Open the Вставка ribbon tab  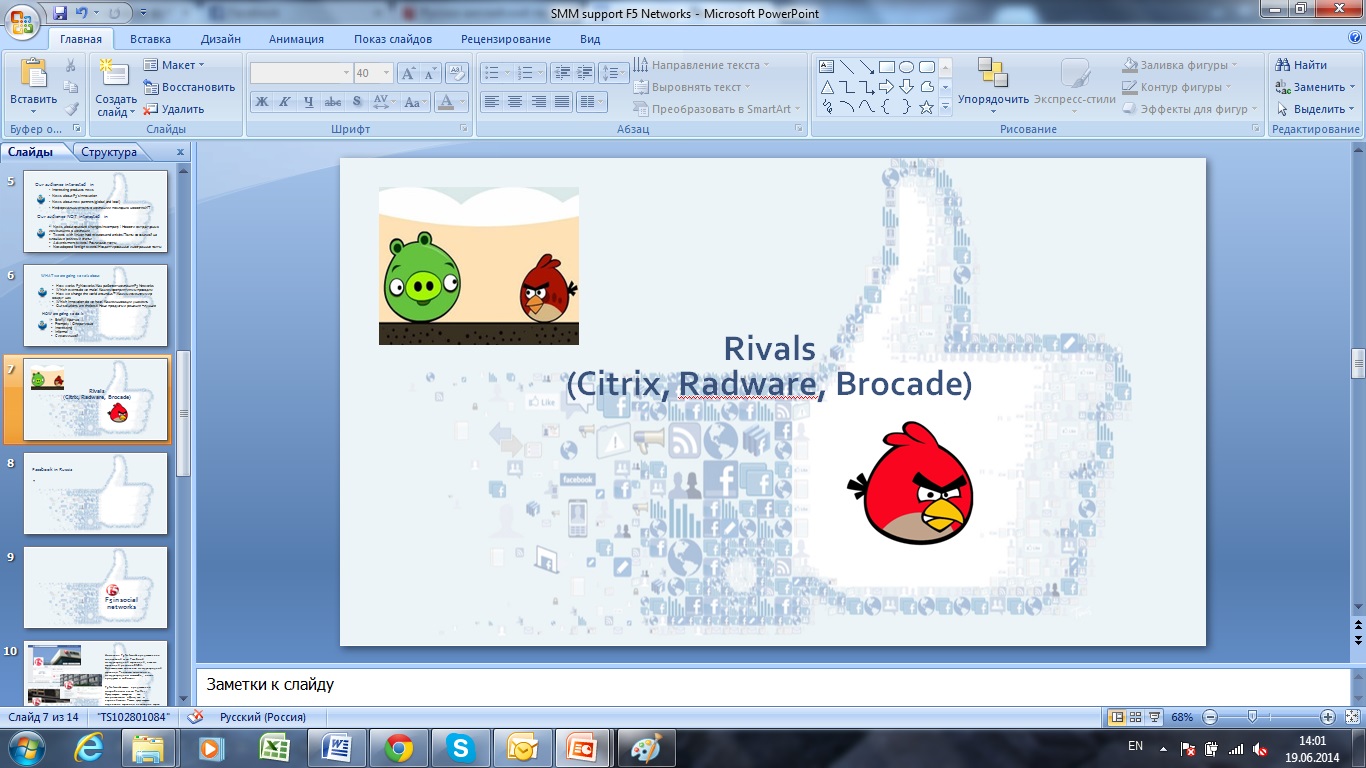150,39
